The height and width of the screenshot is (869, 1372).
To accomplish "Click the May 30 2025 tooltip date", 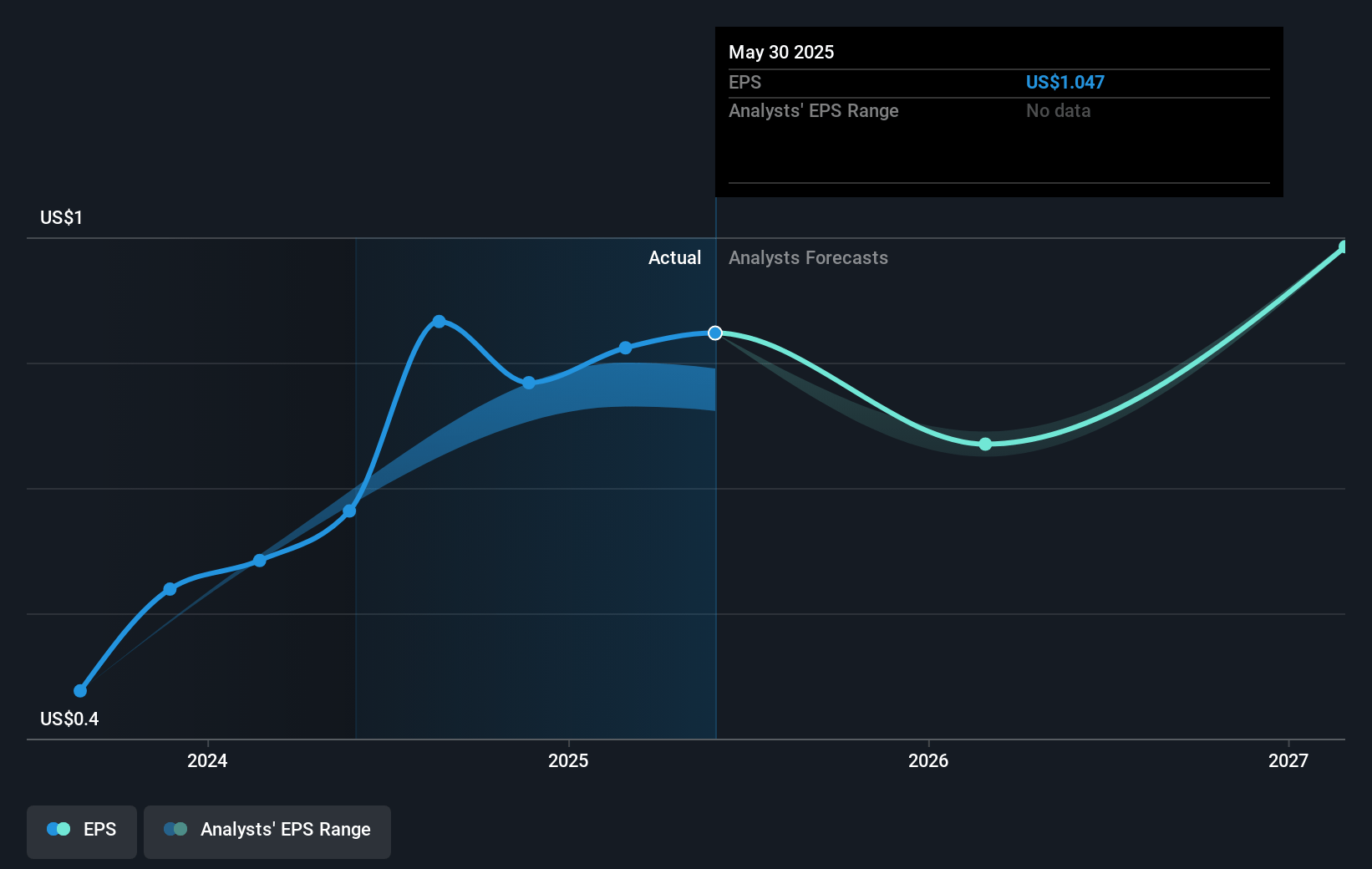I will point(781,52).
